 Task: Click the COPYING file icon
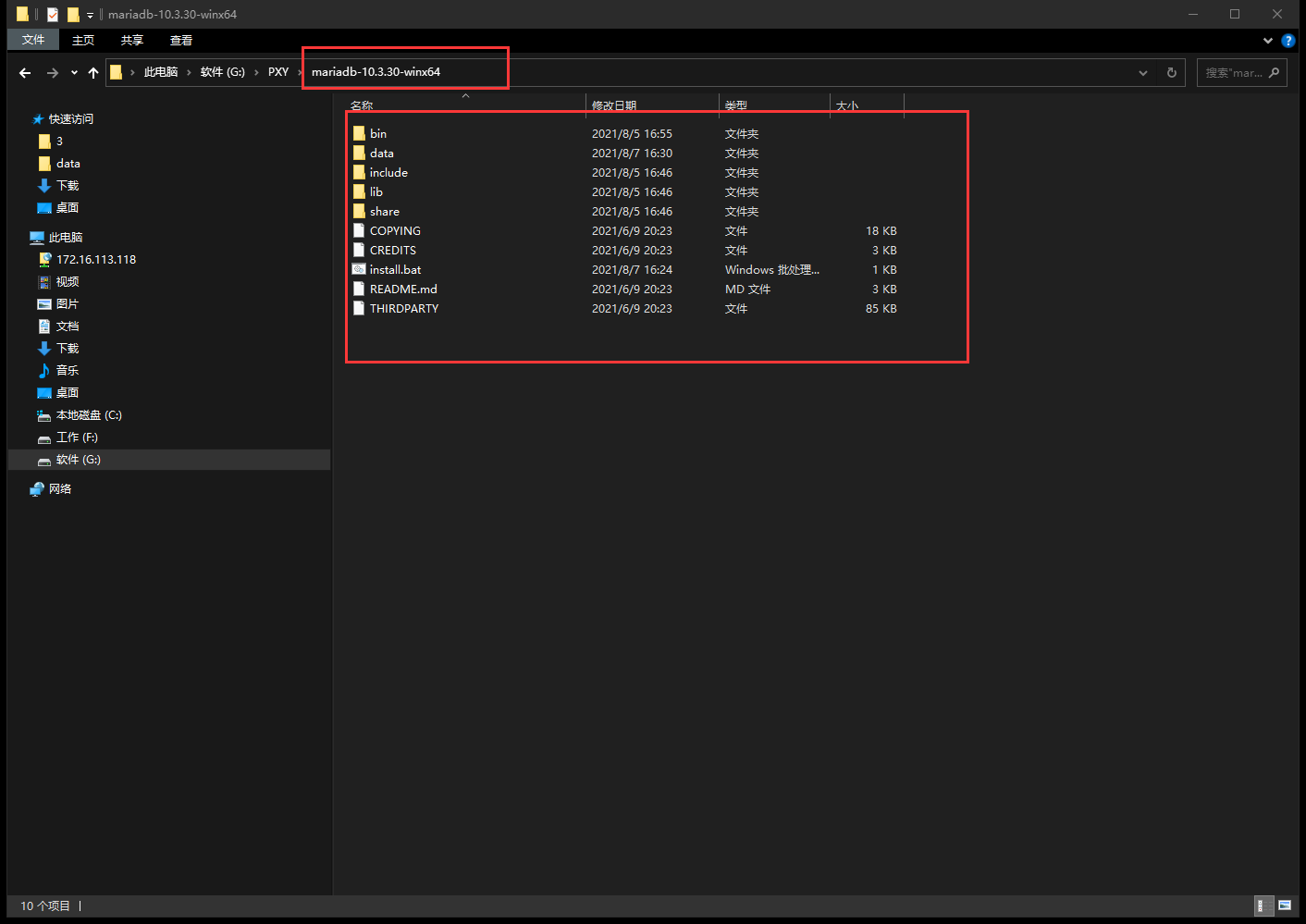pyautogui.click(x=359, y=230)
